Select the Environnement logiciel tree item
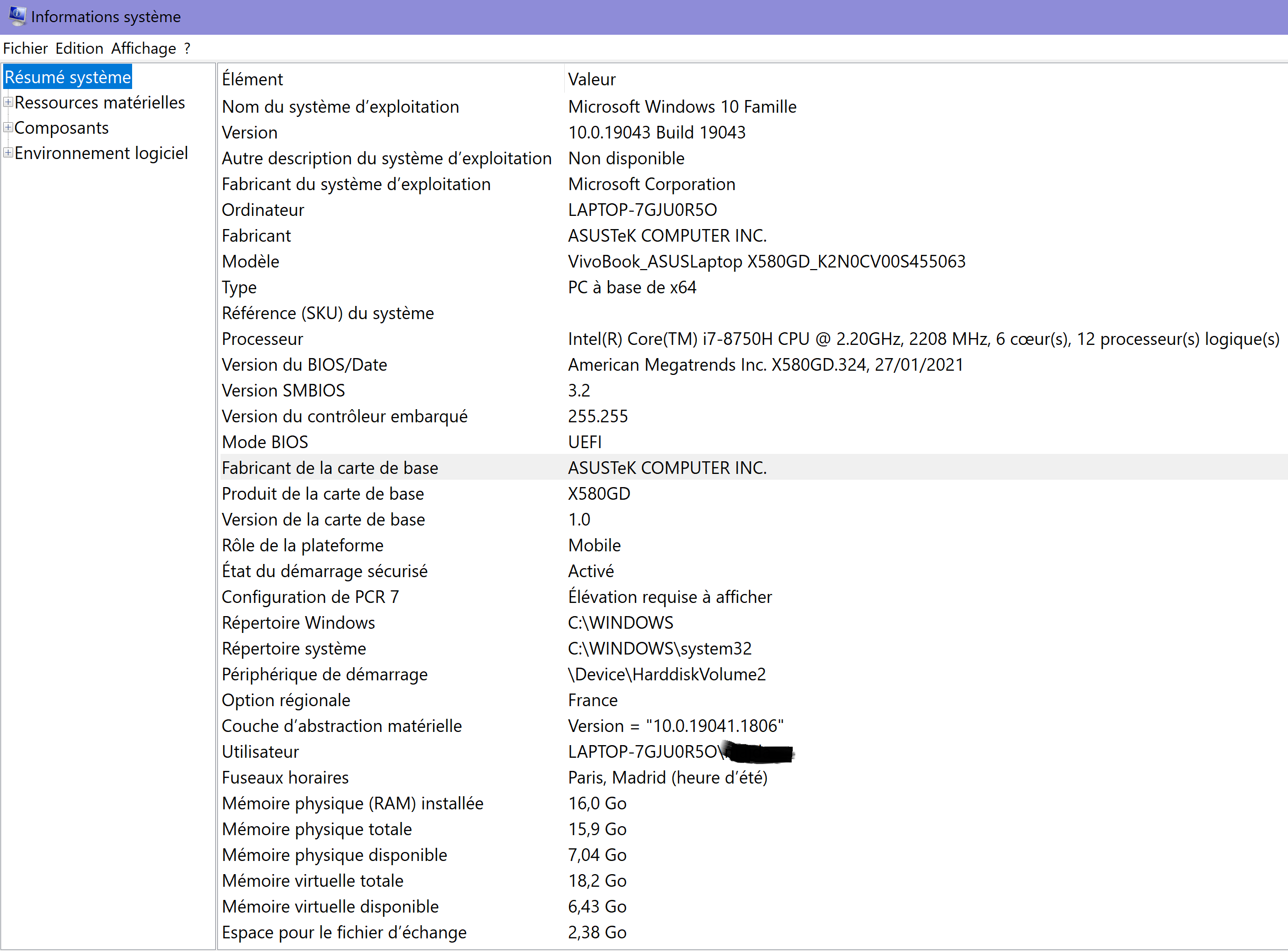 pyautogui.click(x=101, y=153)
